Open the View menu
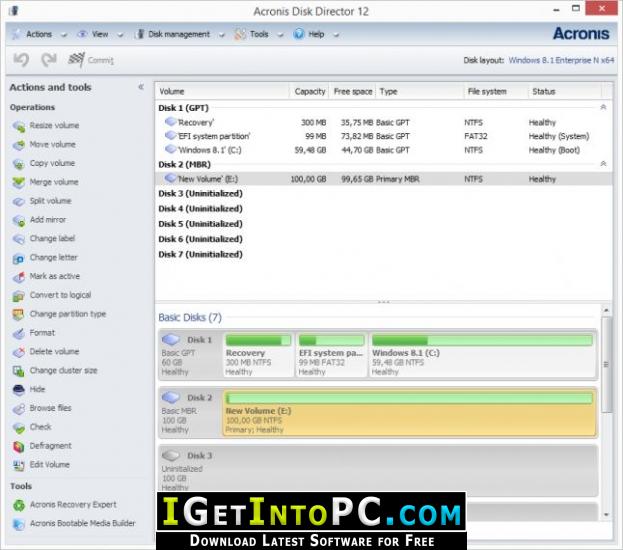This screenshot has width=623, height=550. (x=100, y=35)
